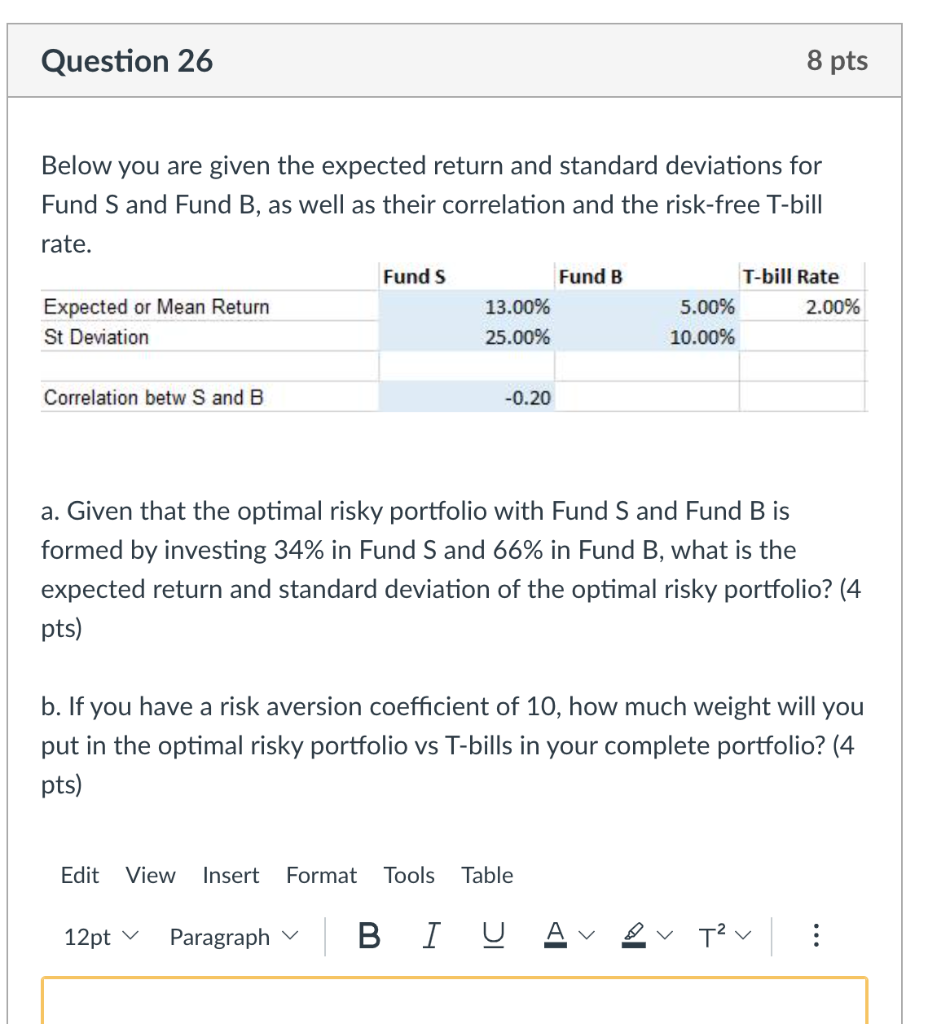Click the text color A icon

[554, 936]
